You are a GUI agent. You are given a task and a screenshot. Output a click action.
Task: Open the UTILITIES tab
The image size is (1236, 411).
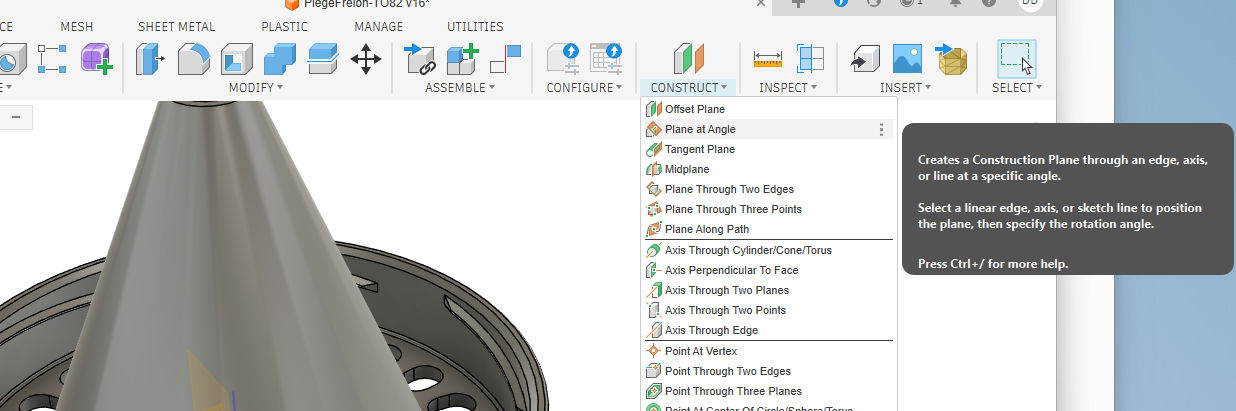pos(475,26)
